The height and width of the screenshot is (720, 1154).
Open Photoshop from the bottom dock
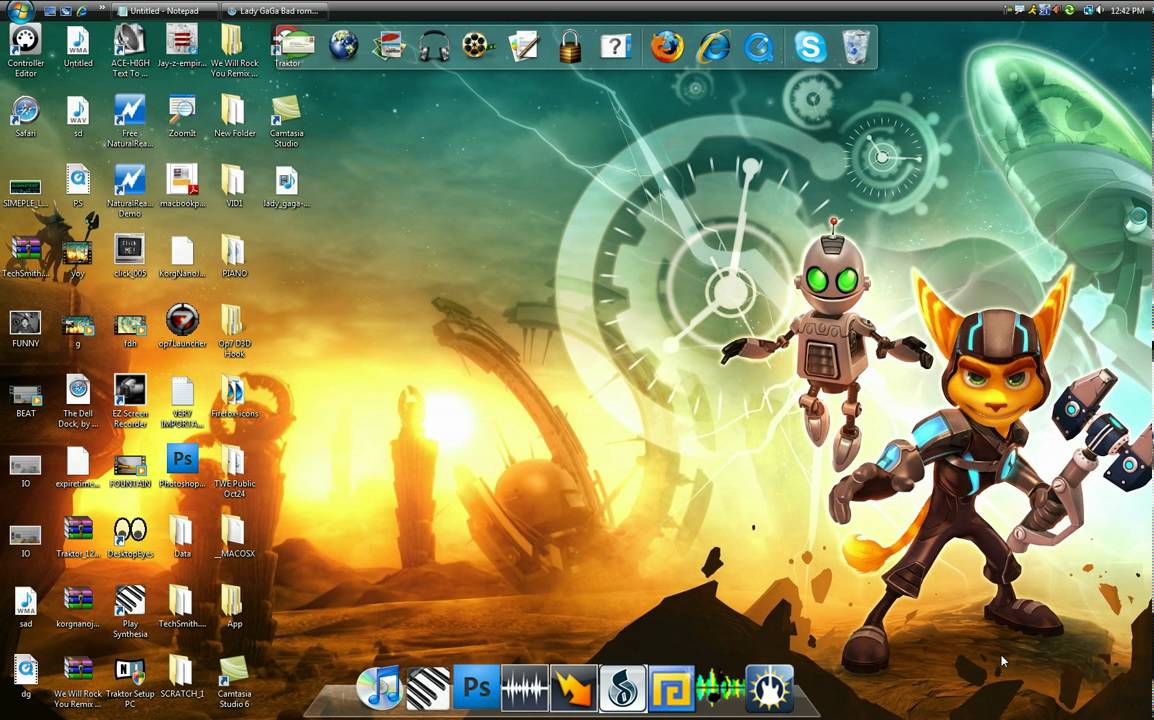[476, 688]
